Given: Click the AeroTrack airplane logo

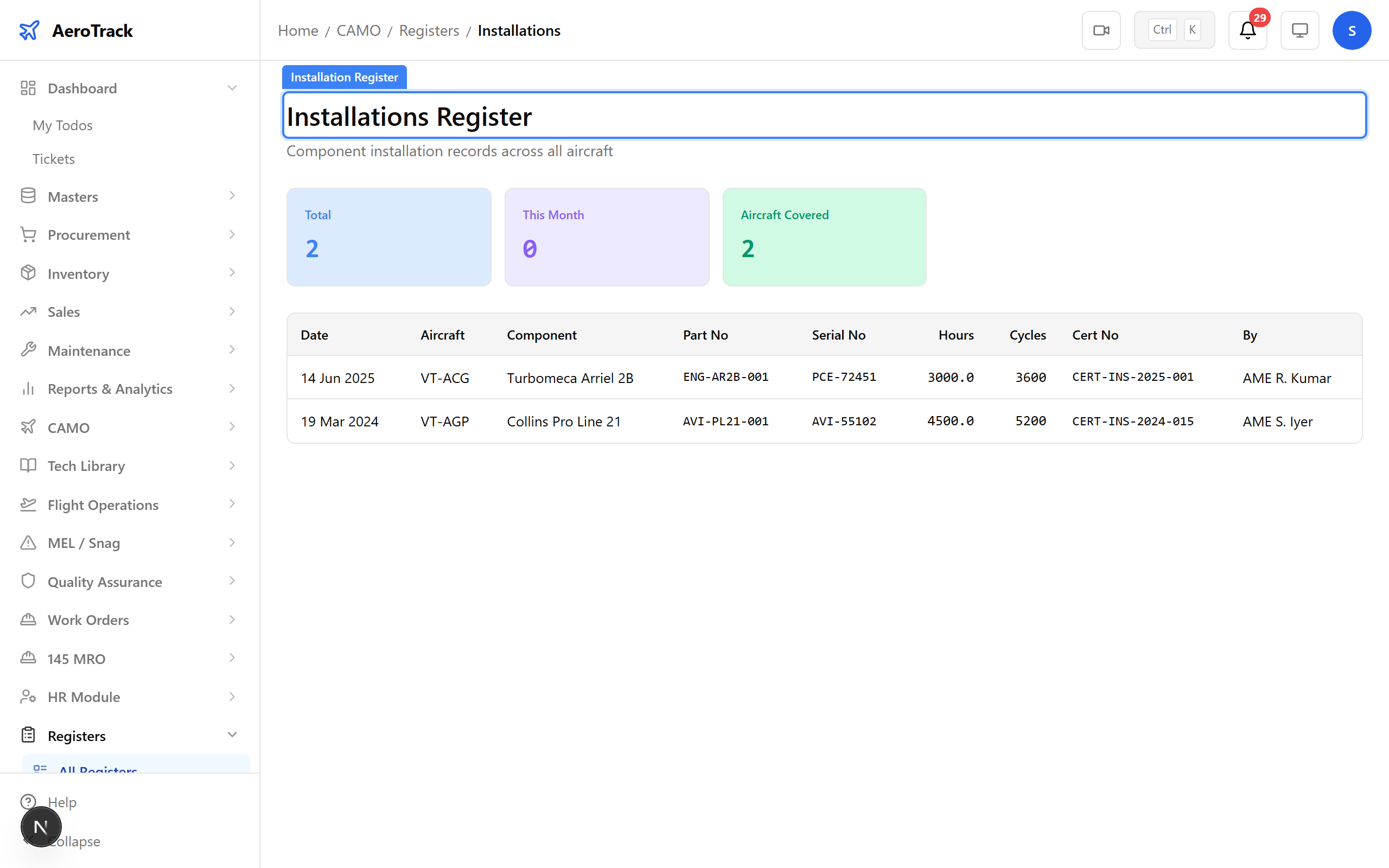Looking at the screenshot, I should click(x=29, y=30).
